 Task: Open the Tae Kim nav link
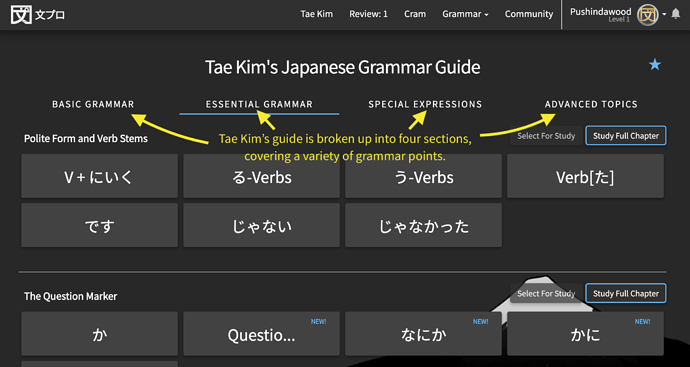pyautogui.click(x=316, y=14)
